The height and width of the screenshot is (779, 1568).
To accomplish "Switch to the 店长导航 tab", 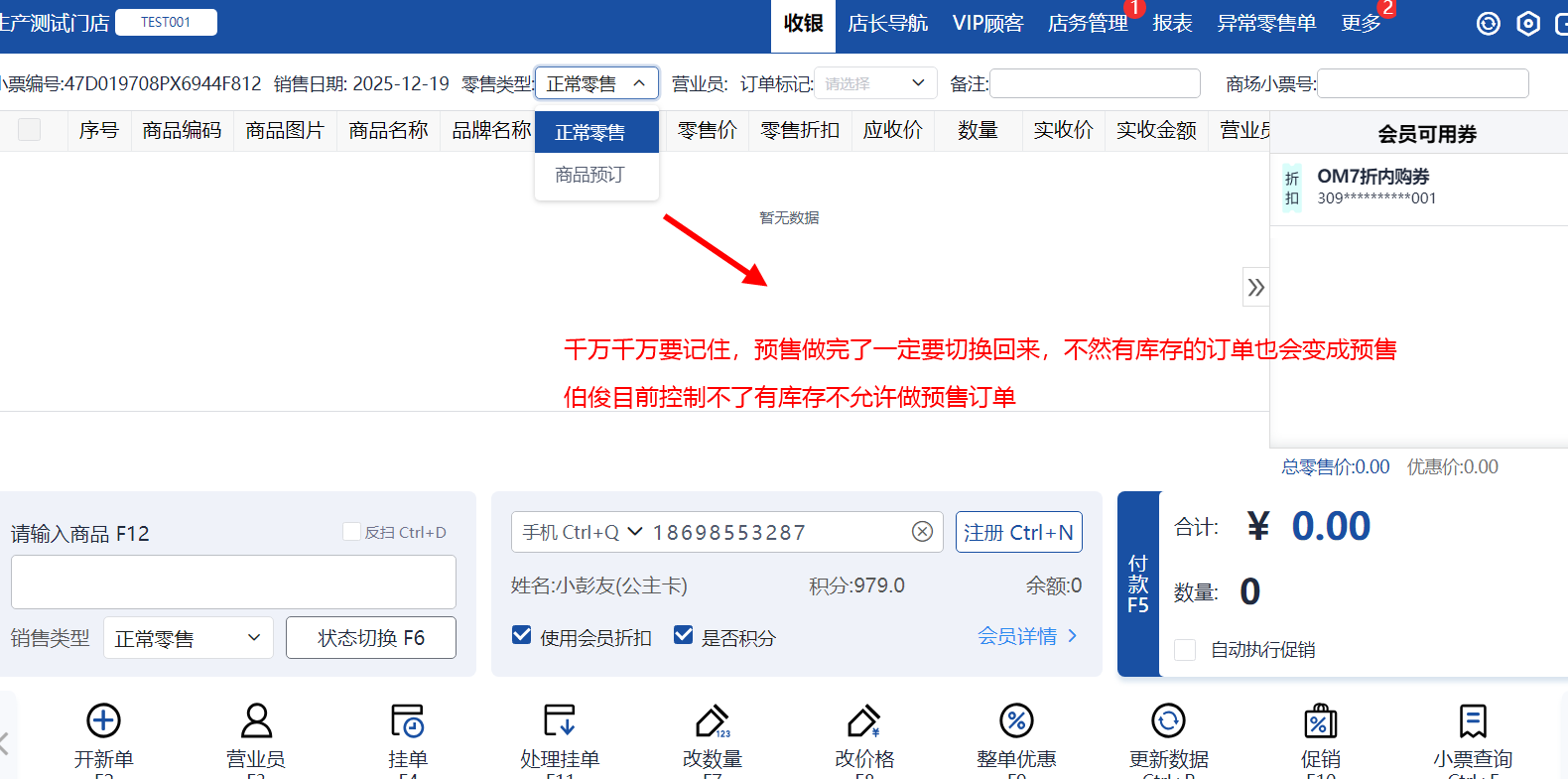I will (x=887, y=24).
